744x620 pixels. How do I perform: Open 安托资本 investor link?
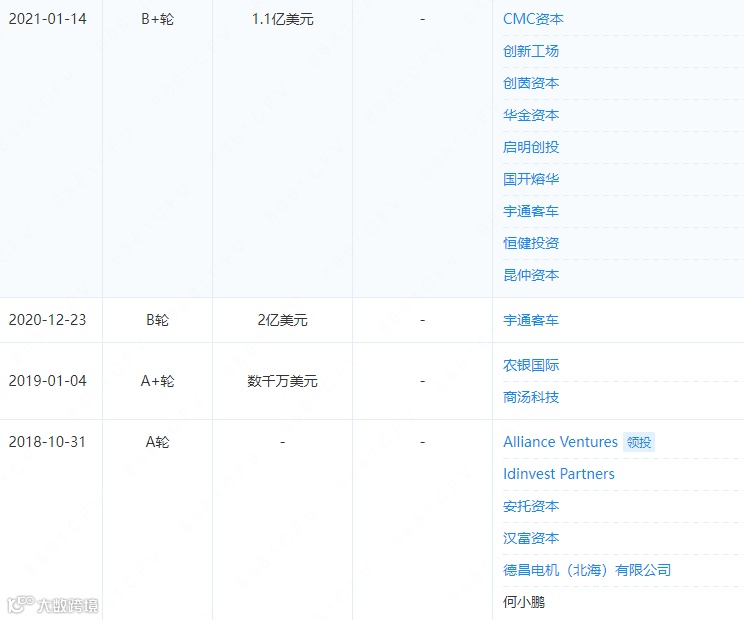[x=530, y=506]
